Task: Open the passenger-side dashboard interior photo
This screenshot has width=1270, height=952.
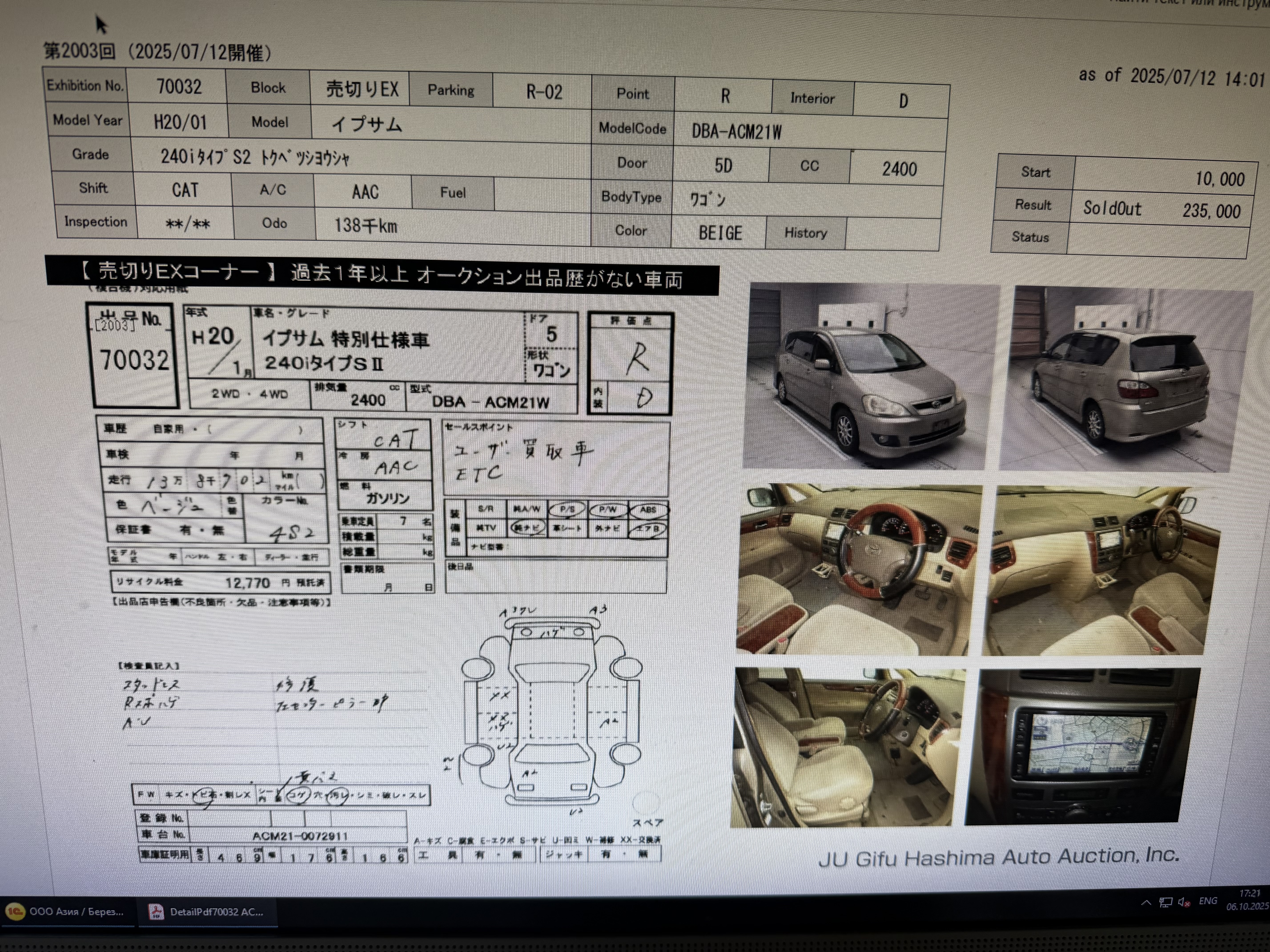Action: click(1101, 570)
